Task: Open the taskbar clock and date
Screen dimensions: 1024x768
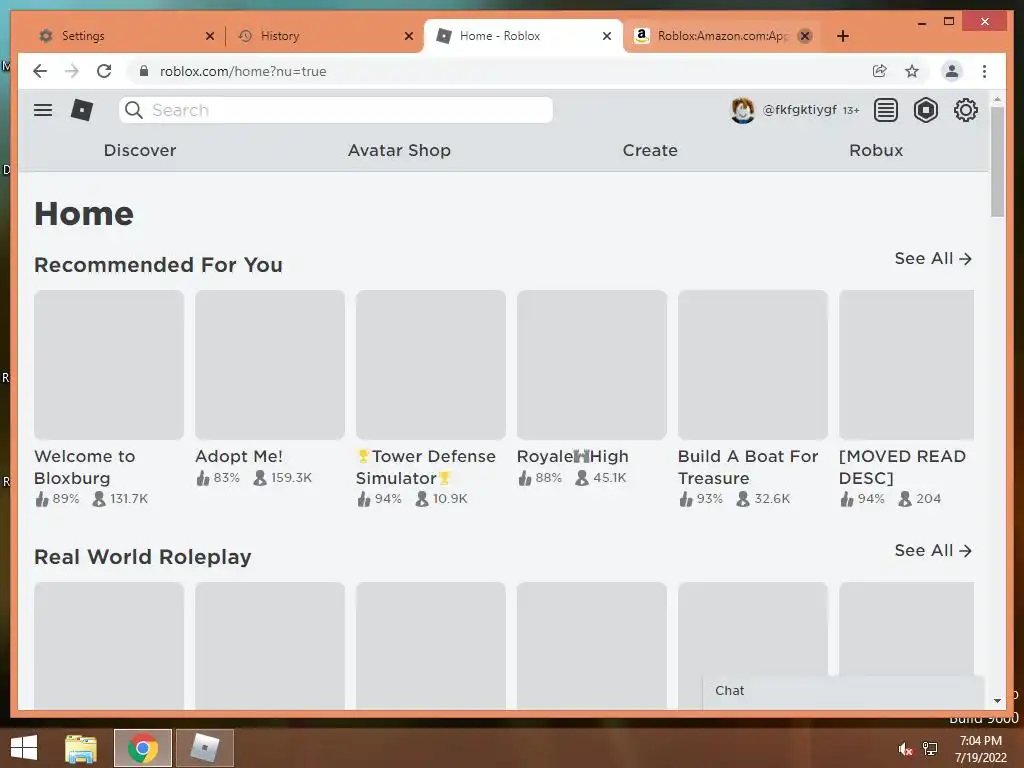Action: 980,749
